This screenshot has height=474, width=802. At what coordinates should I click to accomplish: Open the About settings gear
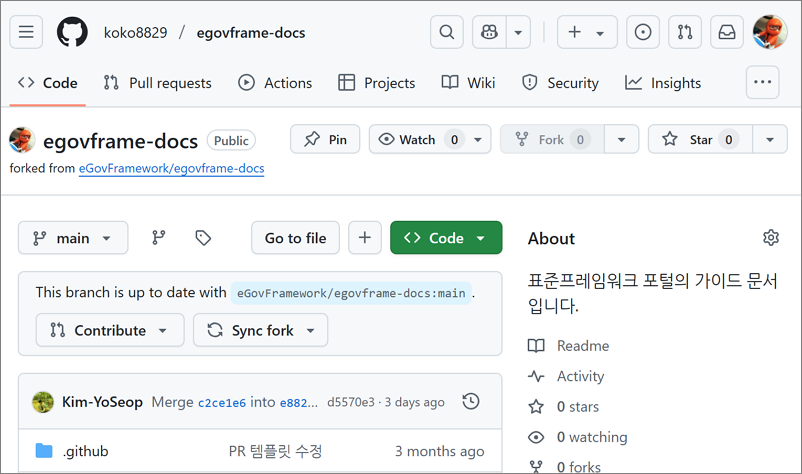[x=771, y=238]
